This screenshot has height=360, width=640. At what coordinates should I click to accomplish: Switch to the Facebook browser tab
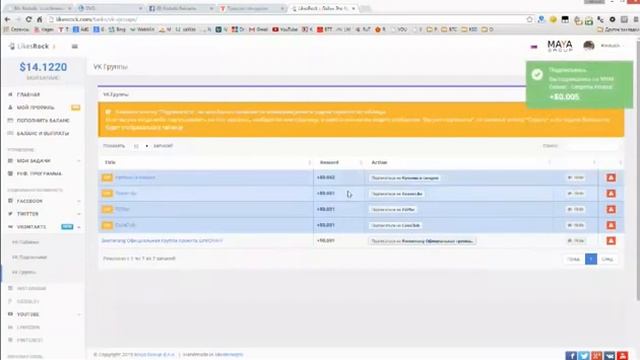click(180, 8)
